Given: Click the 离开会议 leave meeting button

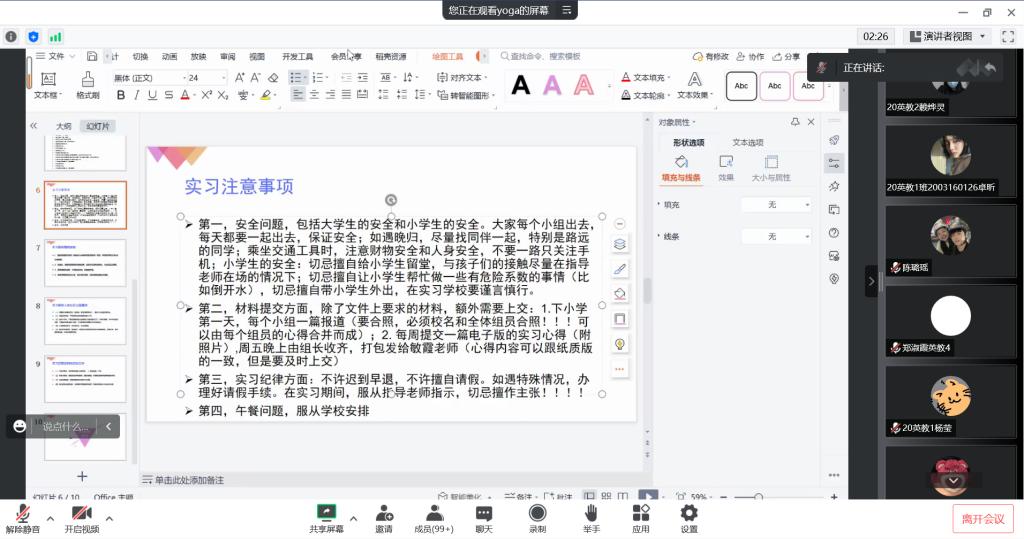Looking at the screenshot, I should coord(983,518).
